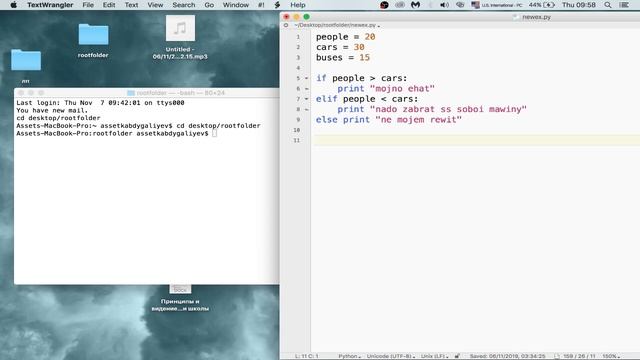Click the display mirroring status icon
Screen dimensions: 640x360
click(460, 5)
